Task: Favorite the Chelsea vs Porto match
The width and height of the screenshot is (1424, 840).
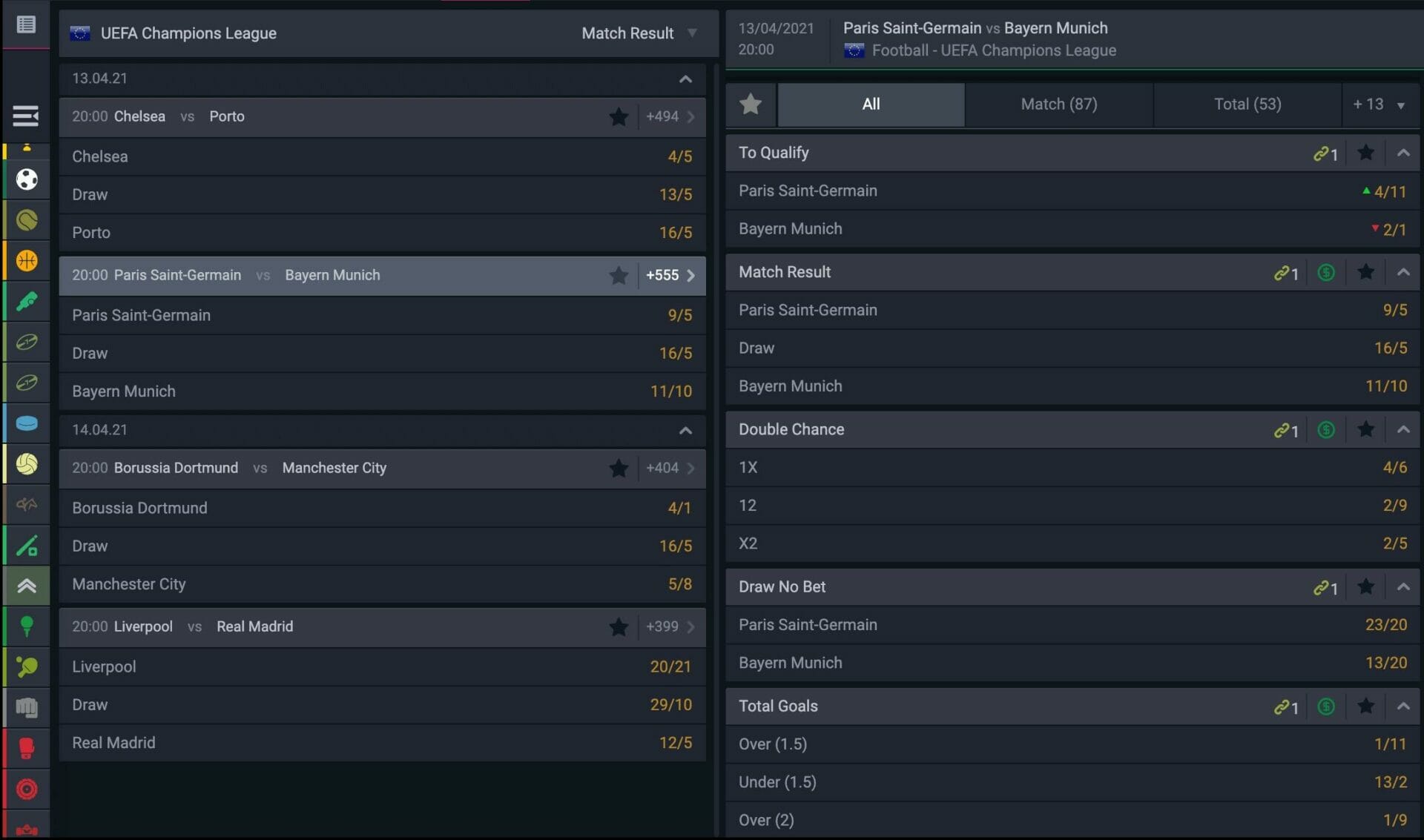Action: (x=619, y=116)
